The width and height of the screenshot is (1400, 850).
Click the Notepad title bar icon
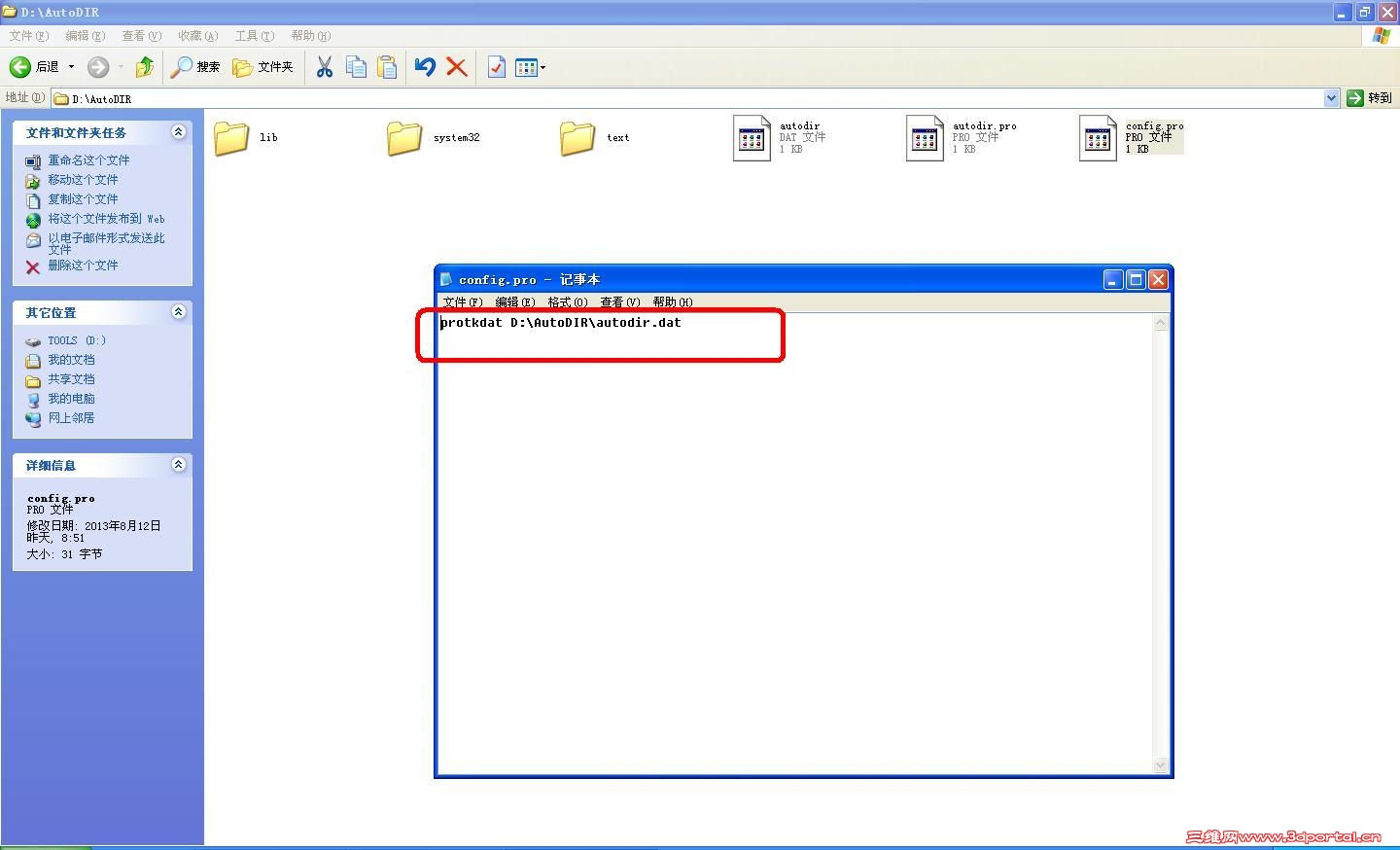click(446, 279)
